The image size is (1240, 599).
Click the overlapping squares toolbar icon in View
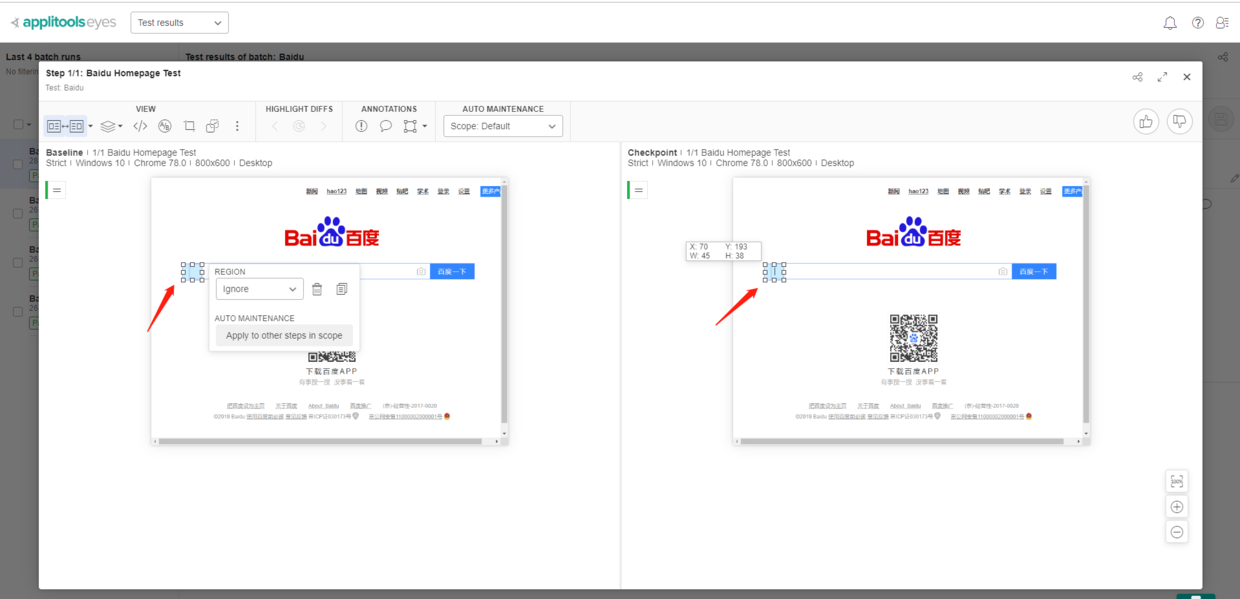point(213,126)
